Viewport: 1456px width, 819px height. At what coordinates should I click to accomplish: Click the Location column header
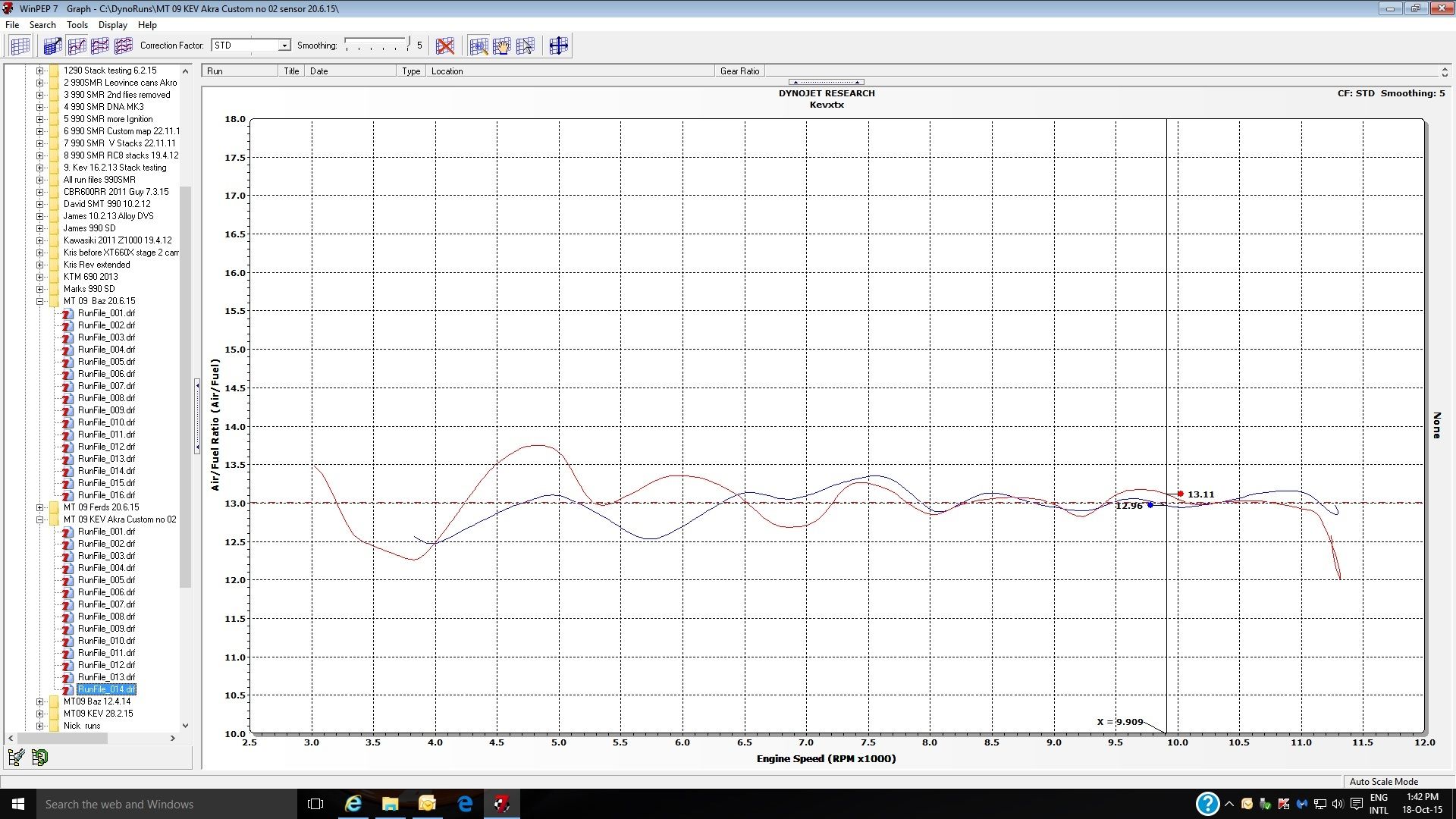coord(447,71)
